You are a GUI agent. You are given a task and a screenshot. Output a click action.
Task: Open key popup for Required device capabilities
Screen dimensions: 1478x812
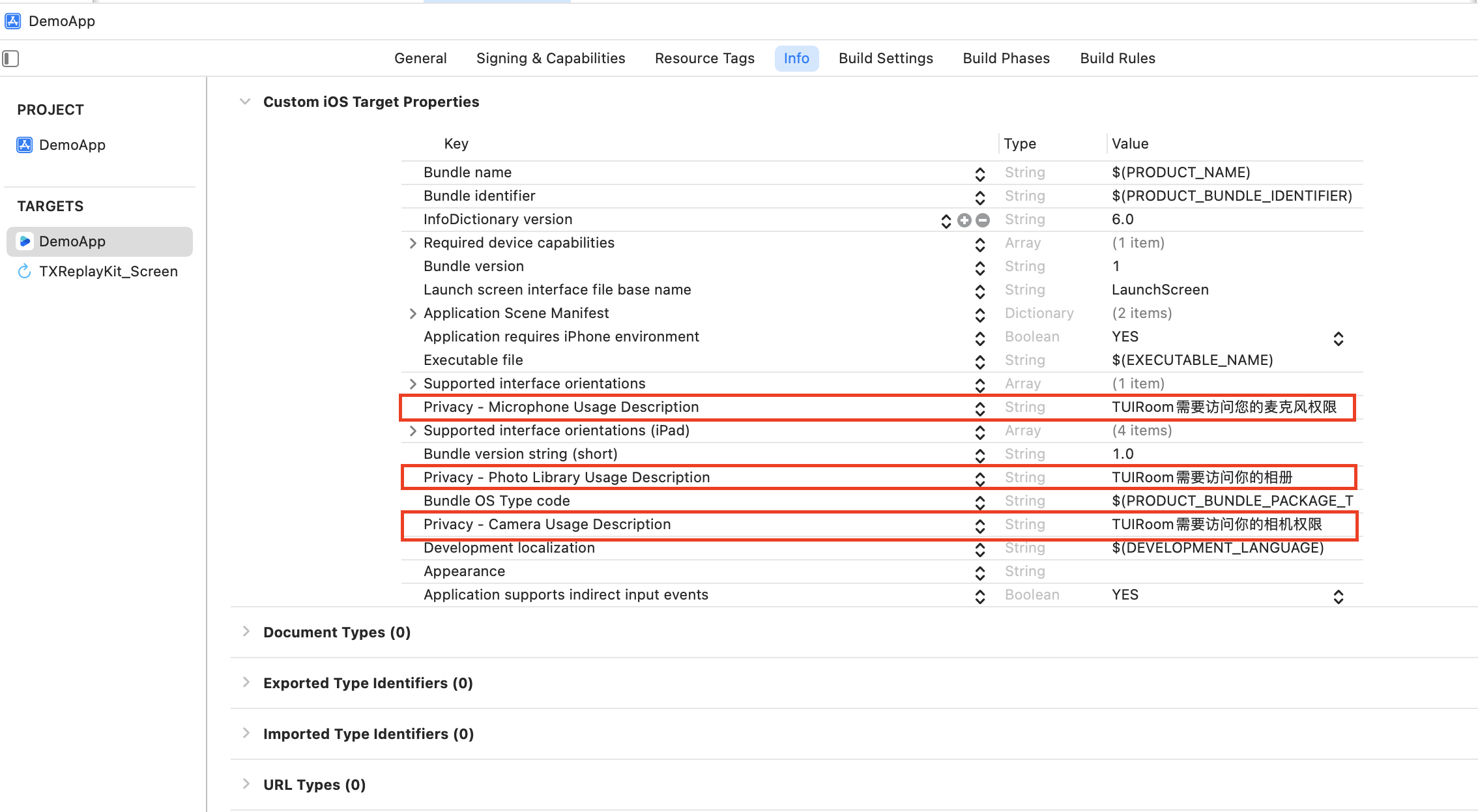[980, 244]
